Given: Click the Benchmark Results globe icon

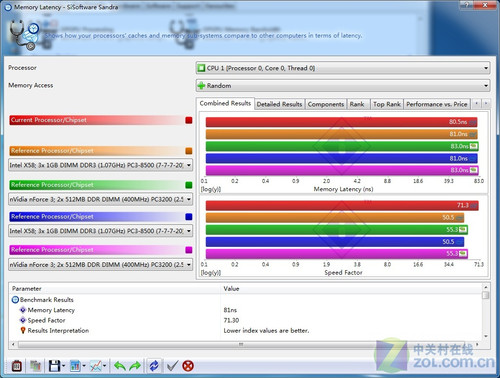Looking at the screenshot, I should tap(15, 300).
